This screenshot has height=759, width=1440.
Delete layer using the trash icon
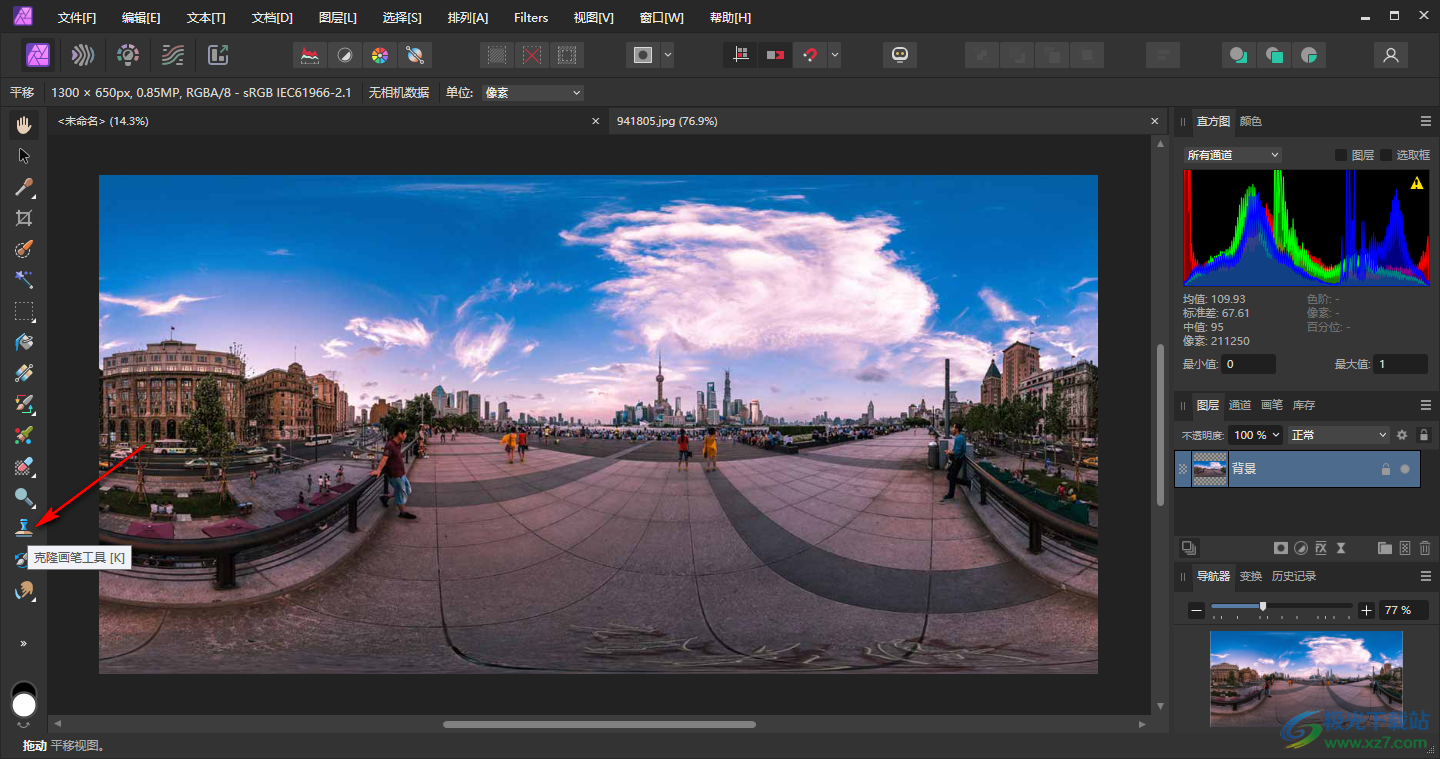coord(1425,548)
